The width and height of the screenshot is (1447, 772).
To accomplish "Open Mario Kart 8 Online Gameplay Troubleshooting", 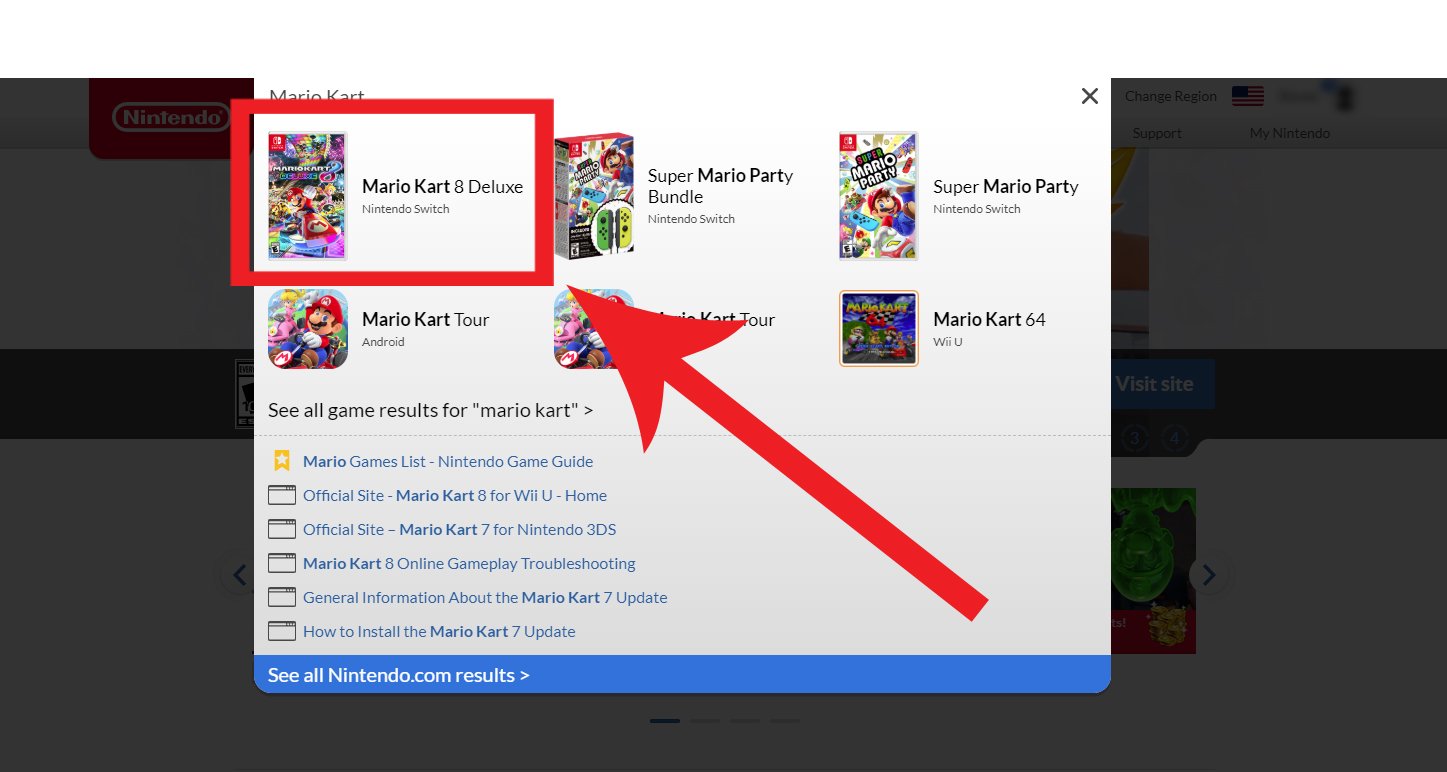I will point(469,563).
